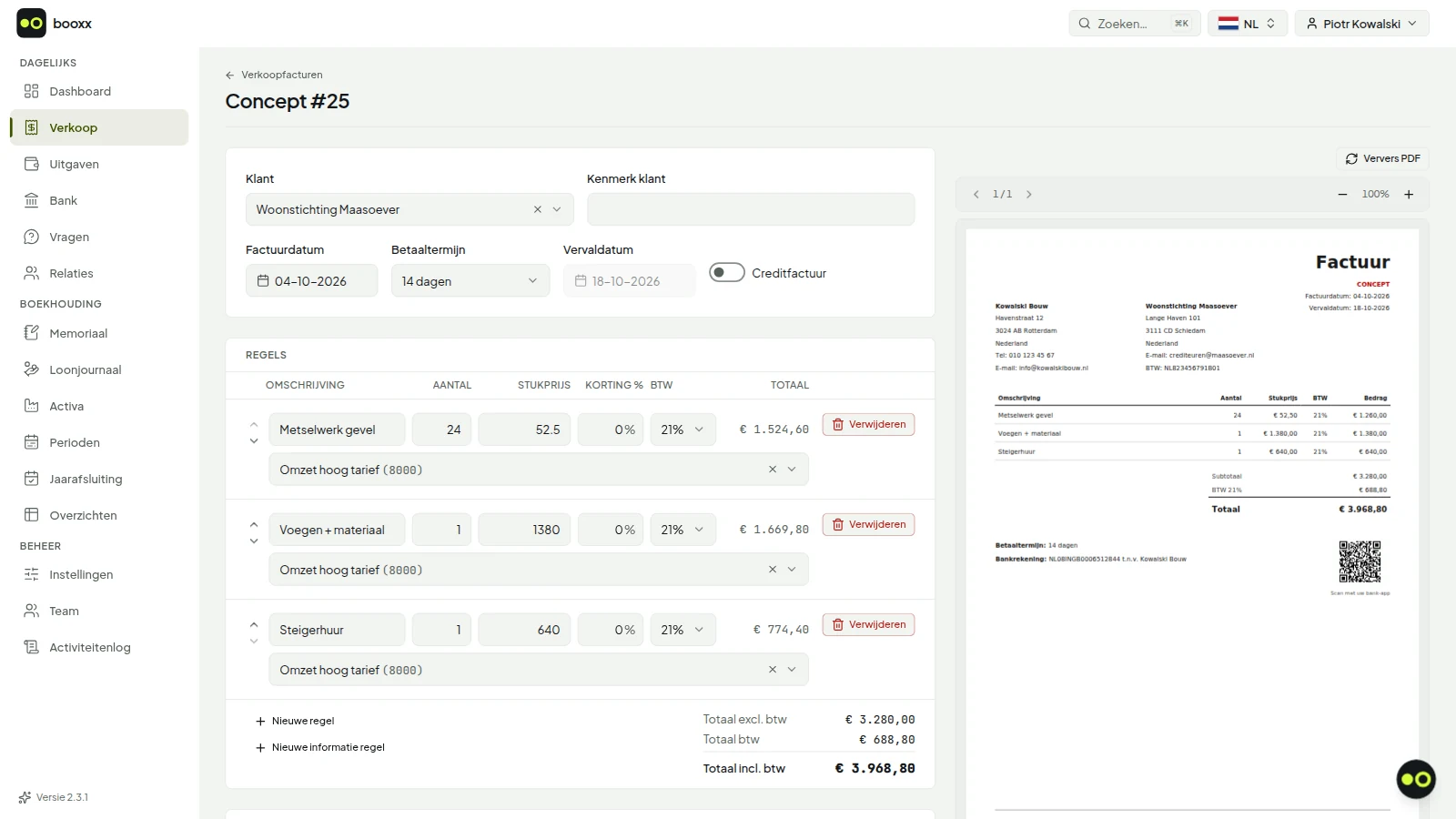This screenshot has height=819, width=1456.
Task: Add a Nieuwe regel
Action: point(295,721)
